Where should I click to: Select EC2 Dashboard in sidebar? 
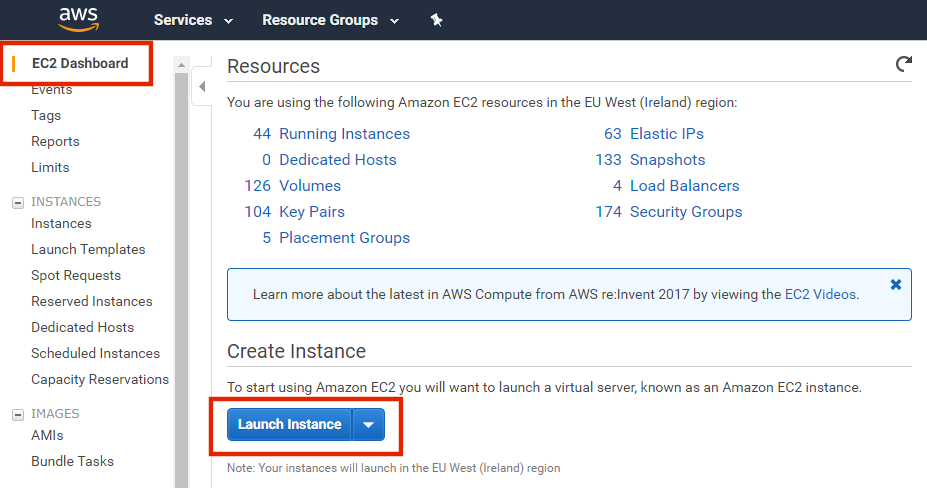[x=80, y=63]
